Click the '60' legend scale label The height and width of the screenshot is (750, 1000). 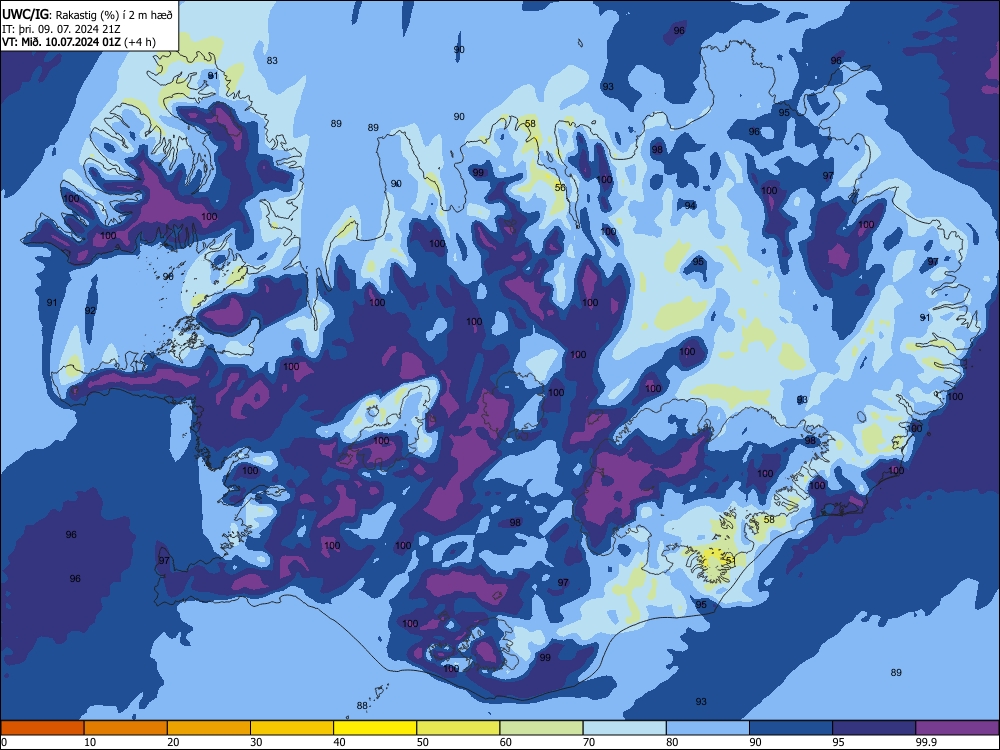coord(506,742)
